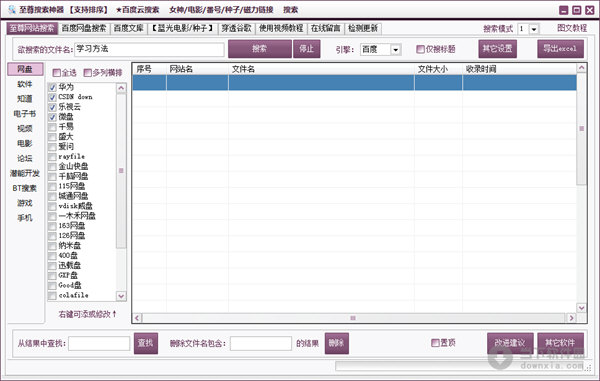This screenshot has height=381, width=600.
Task: Expand the 搜索模式 dropdown
Action: pos(534,29)
